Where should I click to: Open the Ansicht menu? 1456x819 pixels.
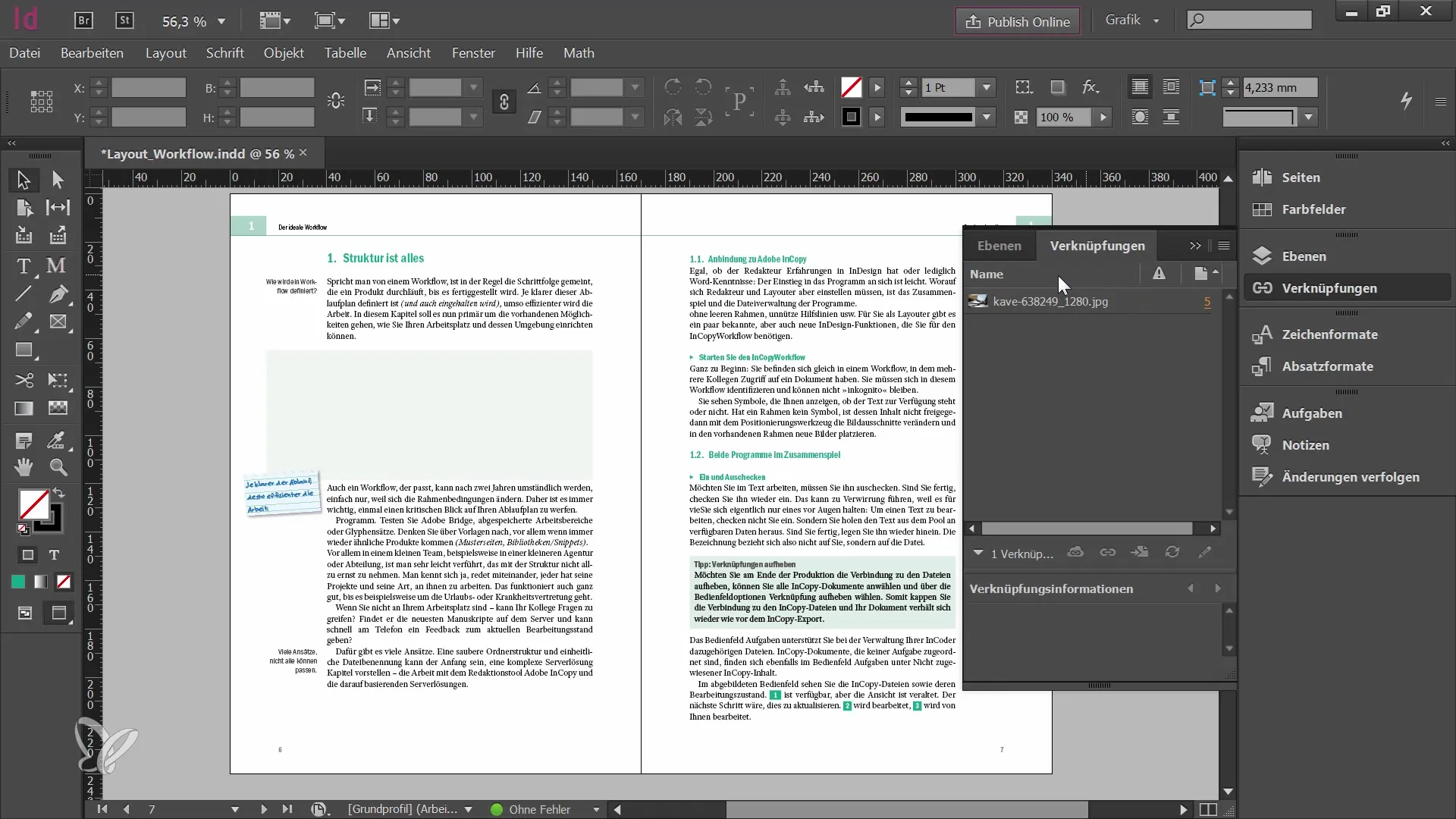[409, 53]
